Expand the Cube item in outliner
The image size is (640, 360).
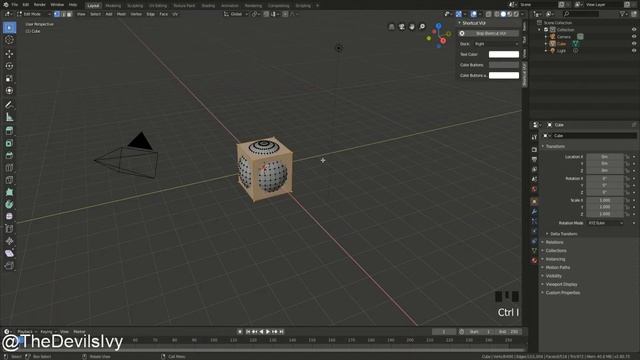(546, 44)
